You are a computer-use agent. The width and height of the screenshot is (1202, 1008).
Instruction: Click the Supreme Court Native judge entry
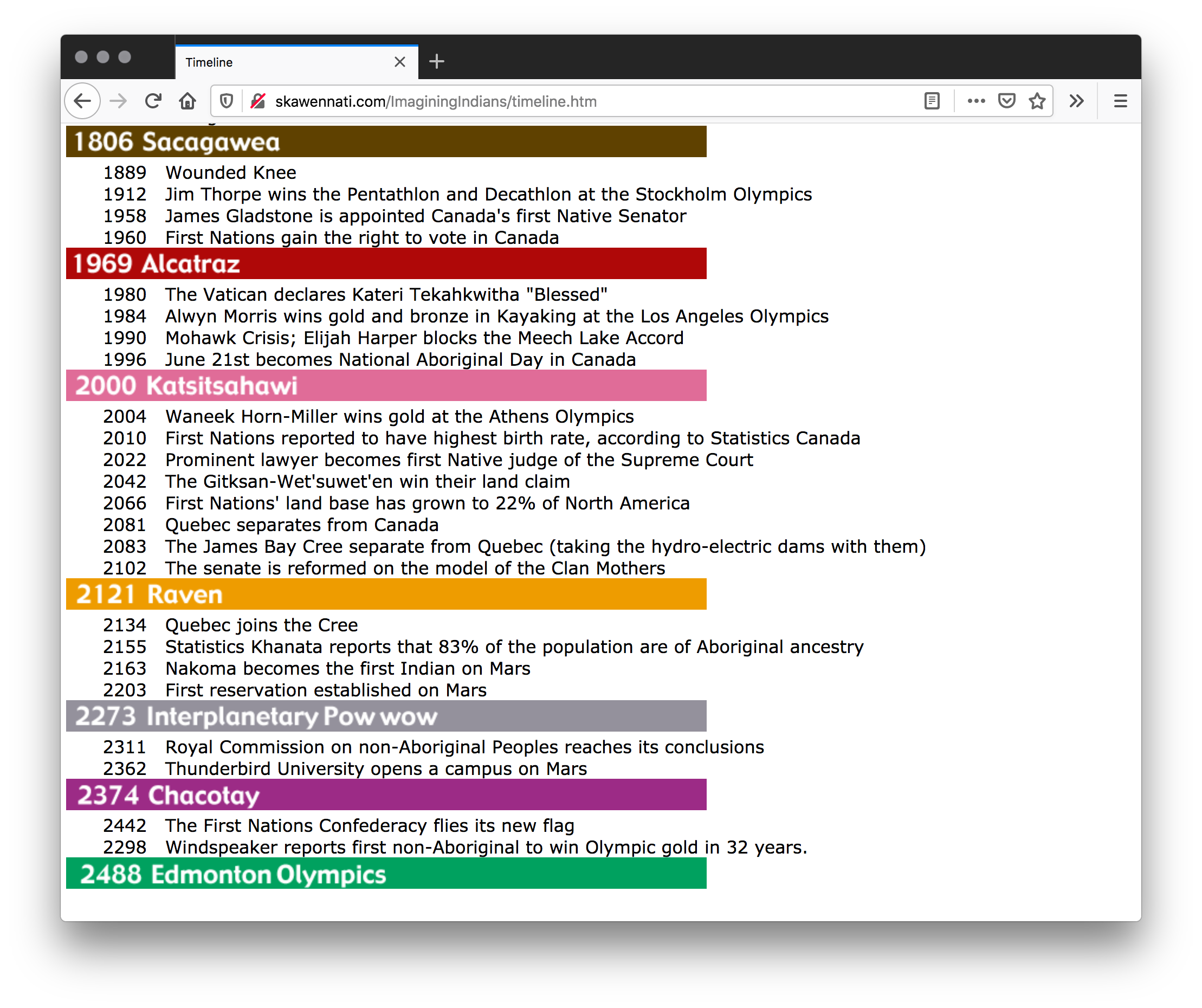pos(459,460)
